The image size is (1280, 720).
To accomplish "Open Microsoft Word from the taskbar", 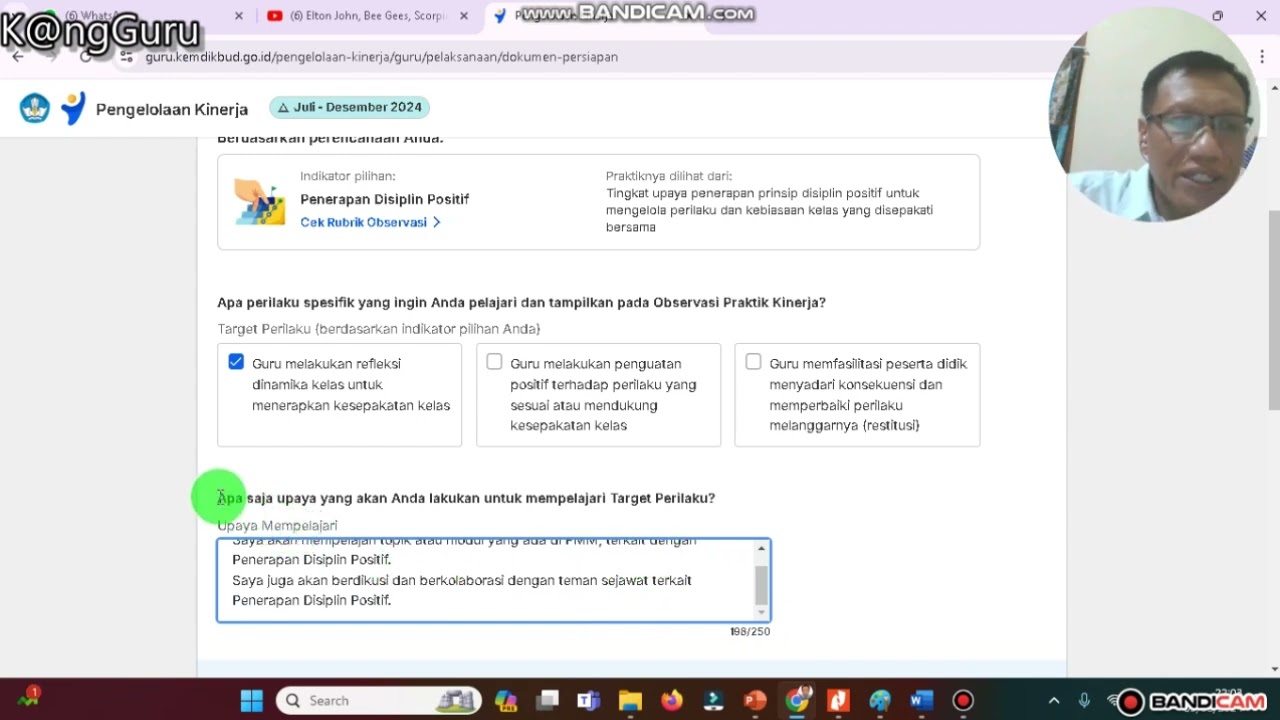I will click(x=921, y=700).
